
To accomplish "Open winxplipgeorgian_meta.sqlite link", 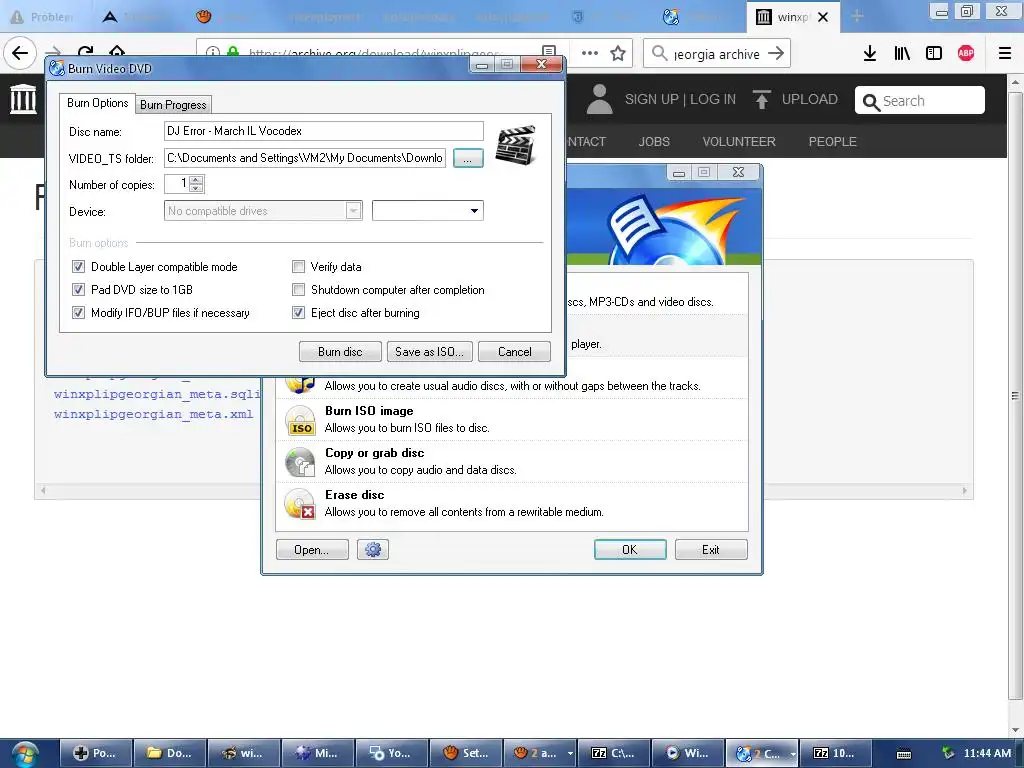I will (157, 394).
